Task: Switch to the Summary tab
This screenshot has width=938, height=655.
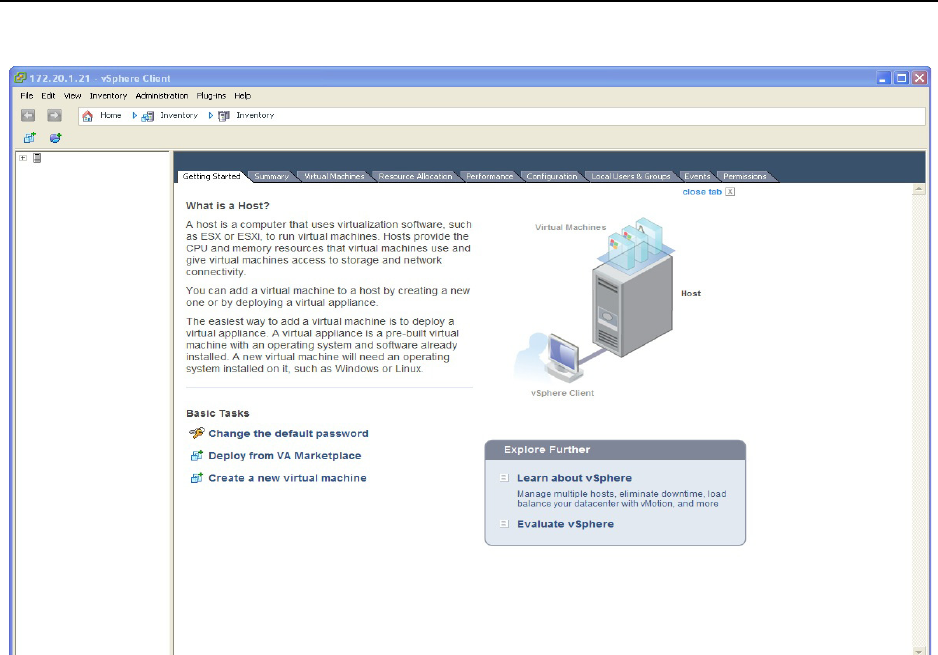Action: click(x=271, y=176)
